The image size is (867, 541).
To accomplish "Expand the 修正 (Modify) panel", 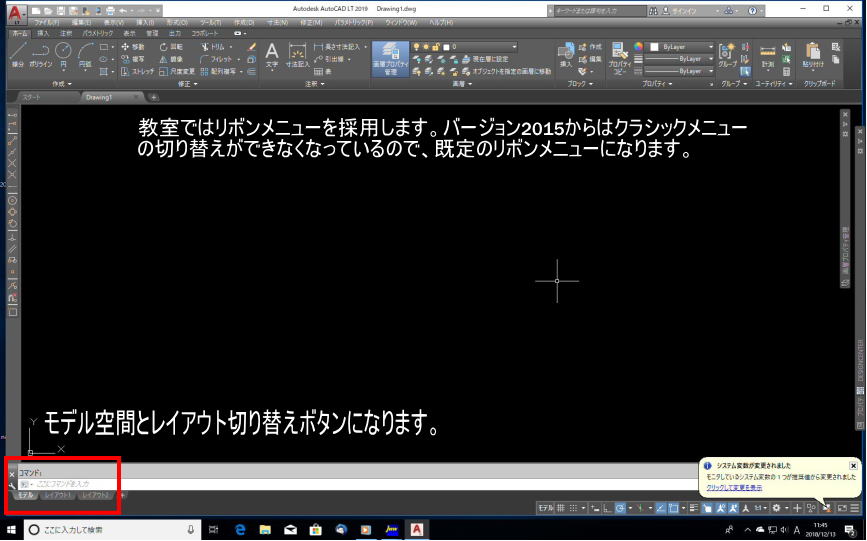I will (187, 84).
